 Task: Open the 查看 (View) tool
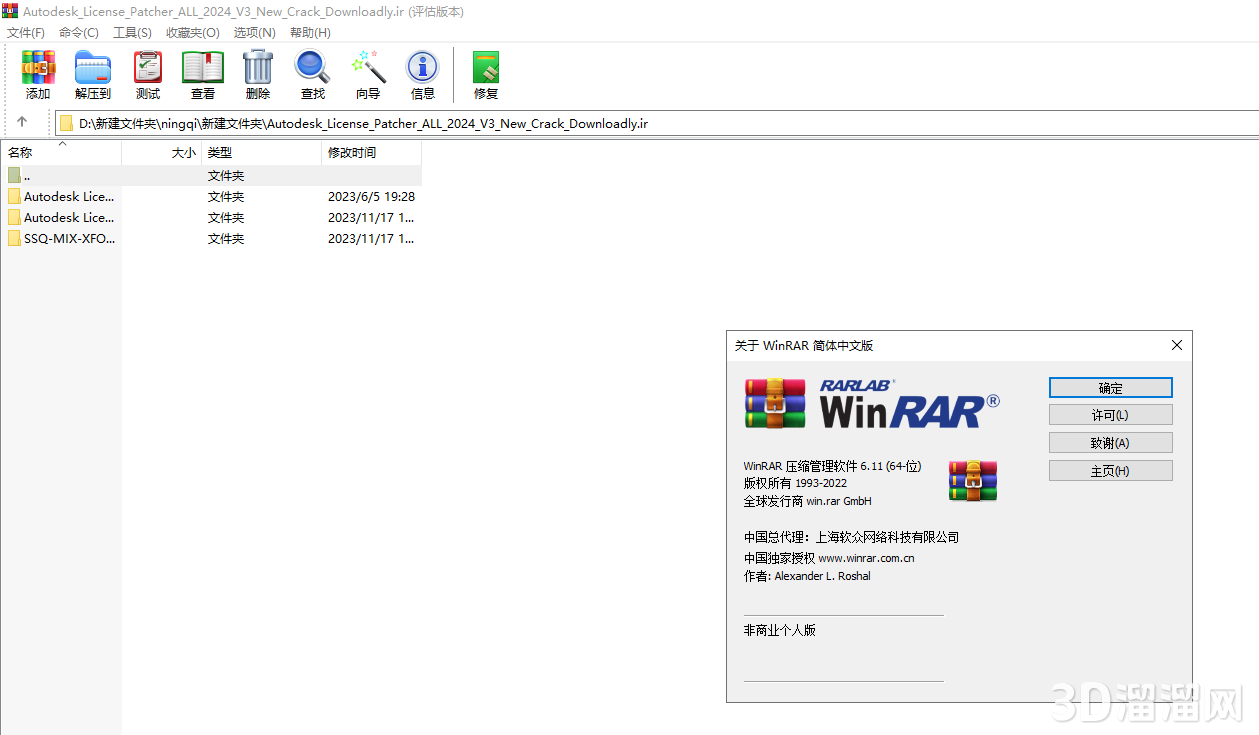202,73
